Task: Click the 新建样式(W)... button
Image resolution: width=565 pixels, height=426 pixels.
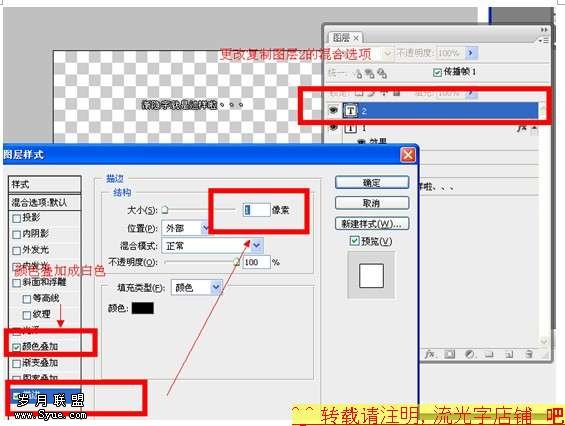Action: [x=372, y=224]
